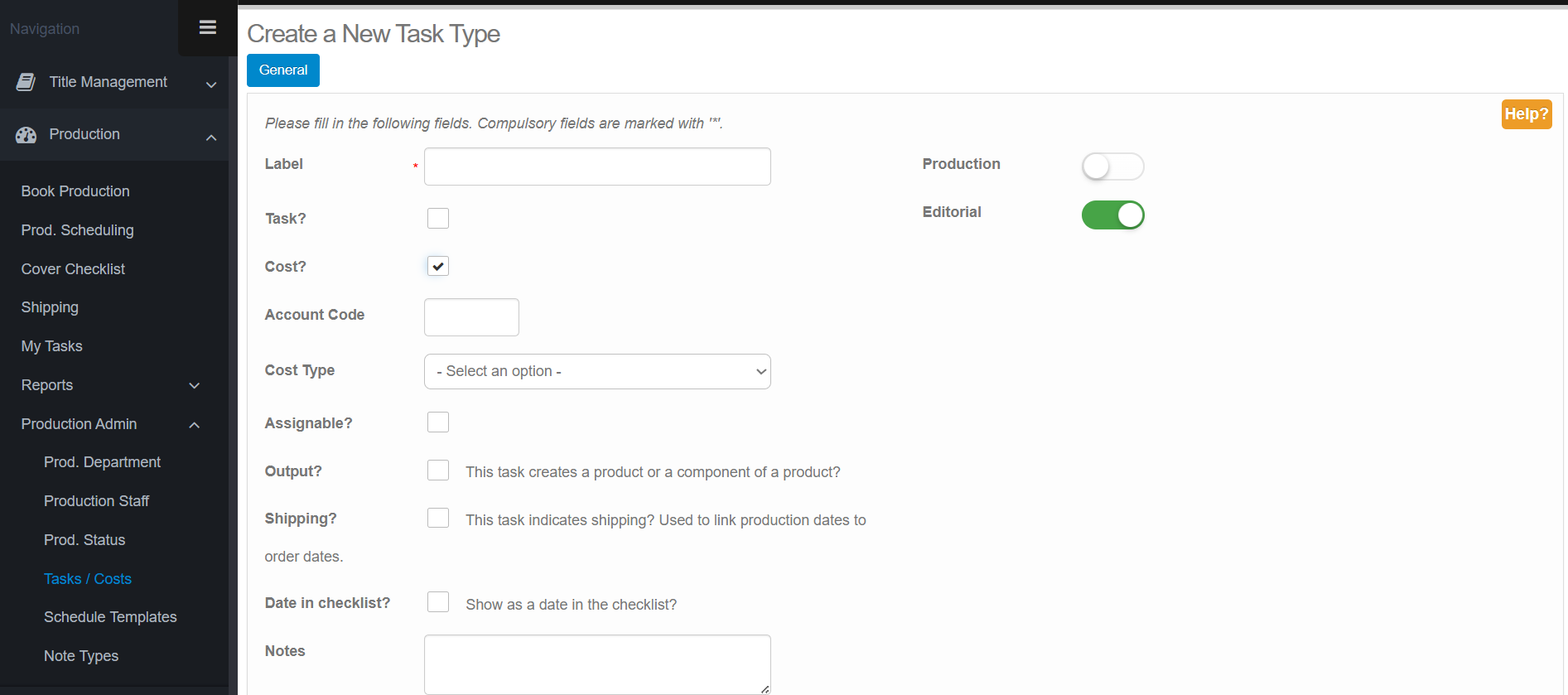Viewport: 1568px width, 695px height.
Task: Expand the Title Management menu
Action: [210, 84]
